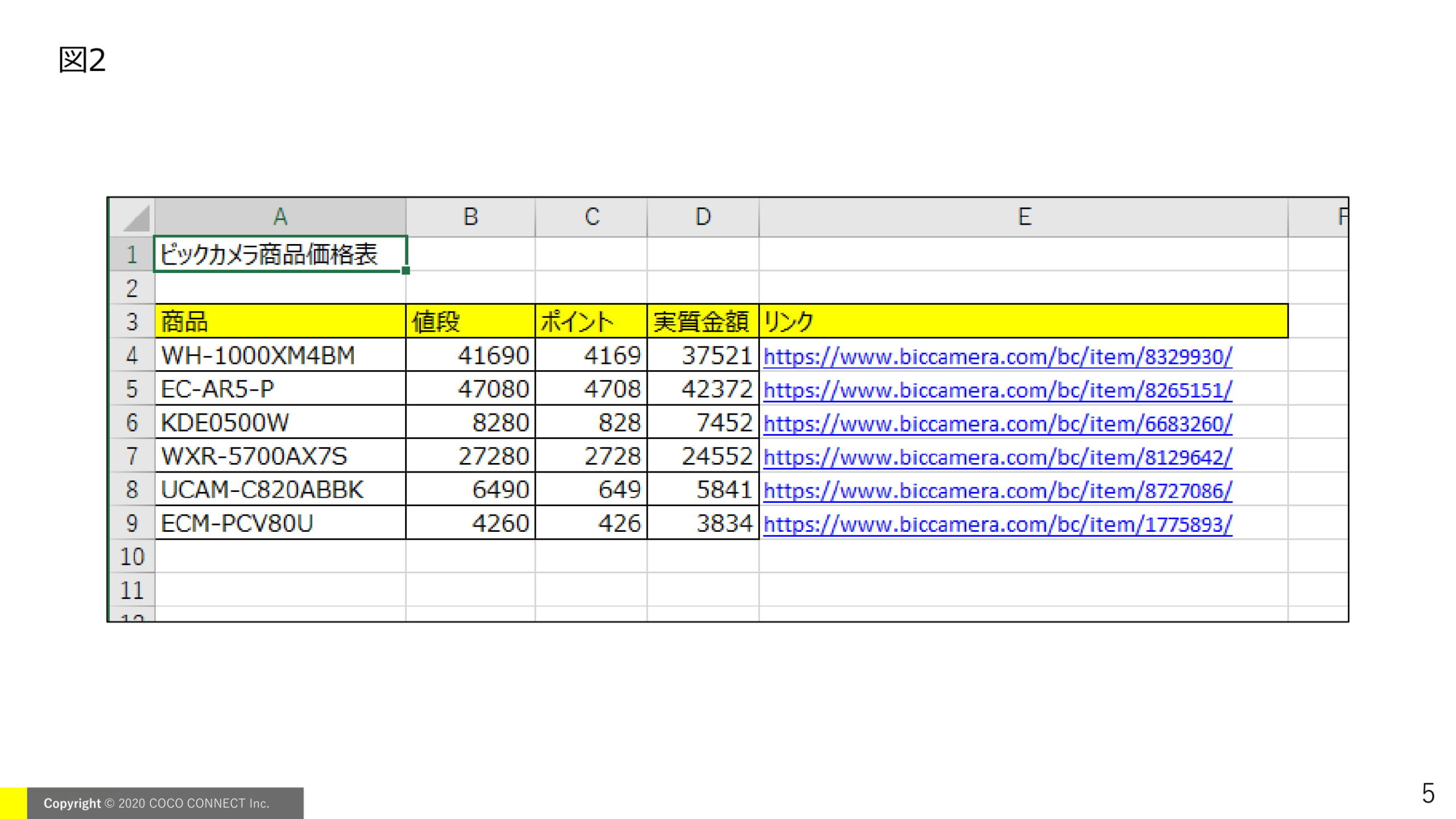The image size is (1456, 819).
Task: Select cell KDE0500W
Action: point(280,422)
